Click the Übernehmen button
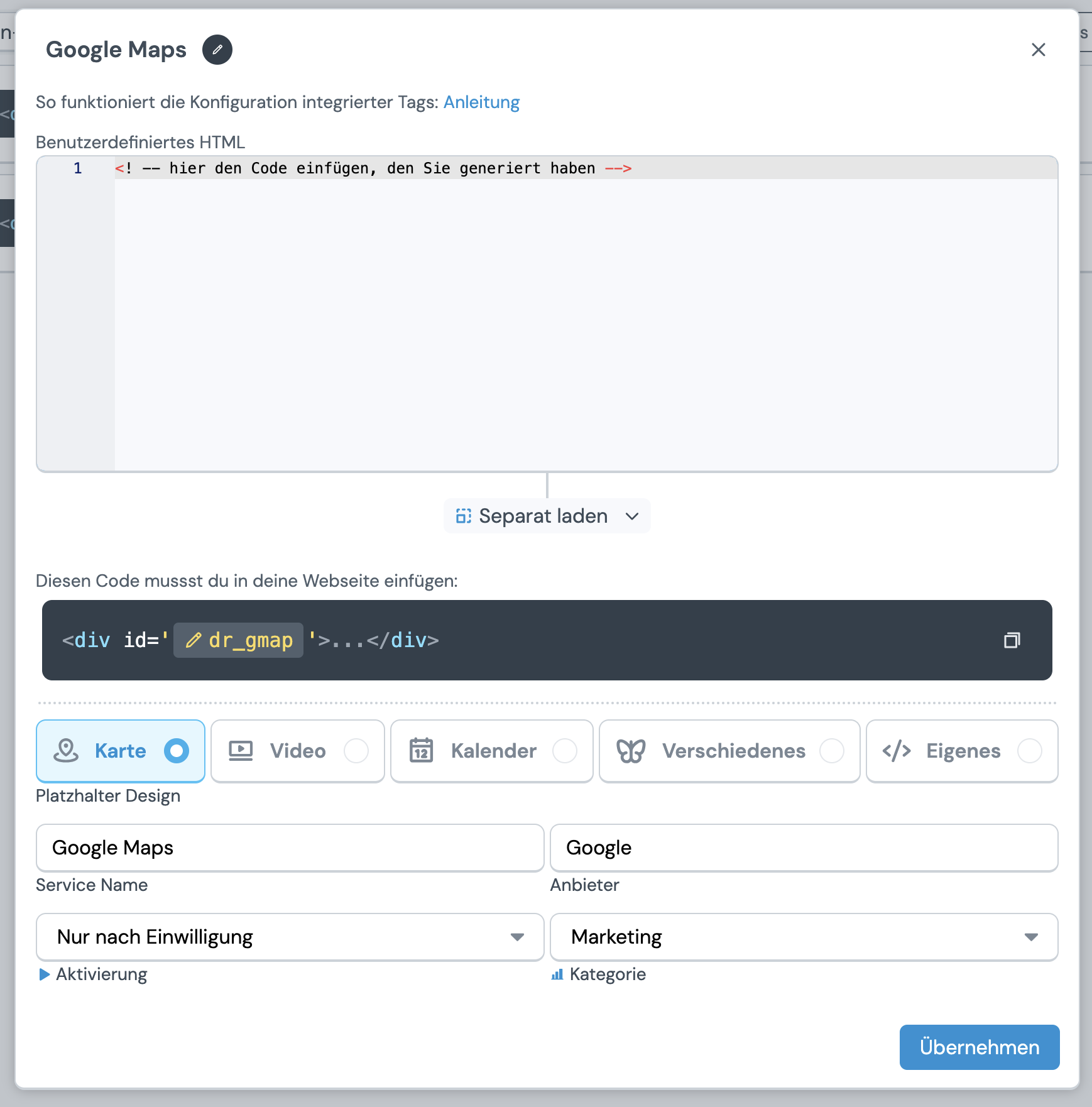The width and height of the screenshot is (1092, 1107). [x=979, y=1047]
